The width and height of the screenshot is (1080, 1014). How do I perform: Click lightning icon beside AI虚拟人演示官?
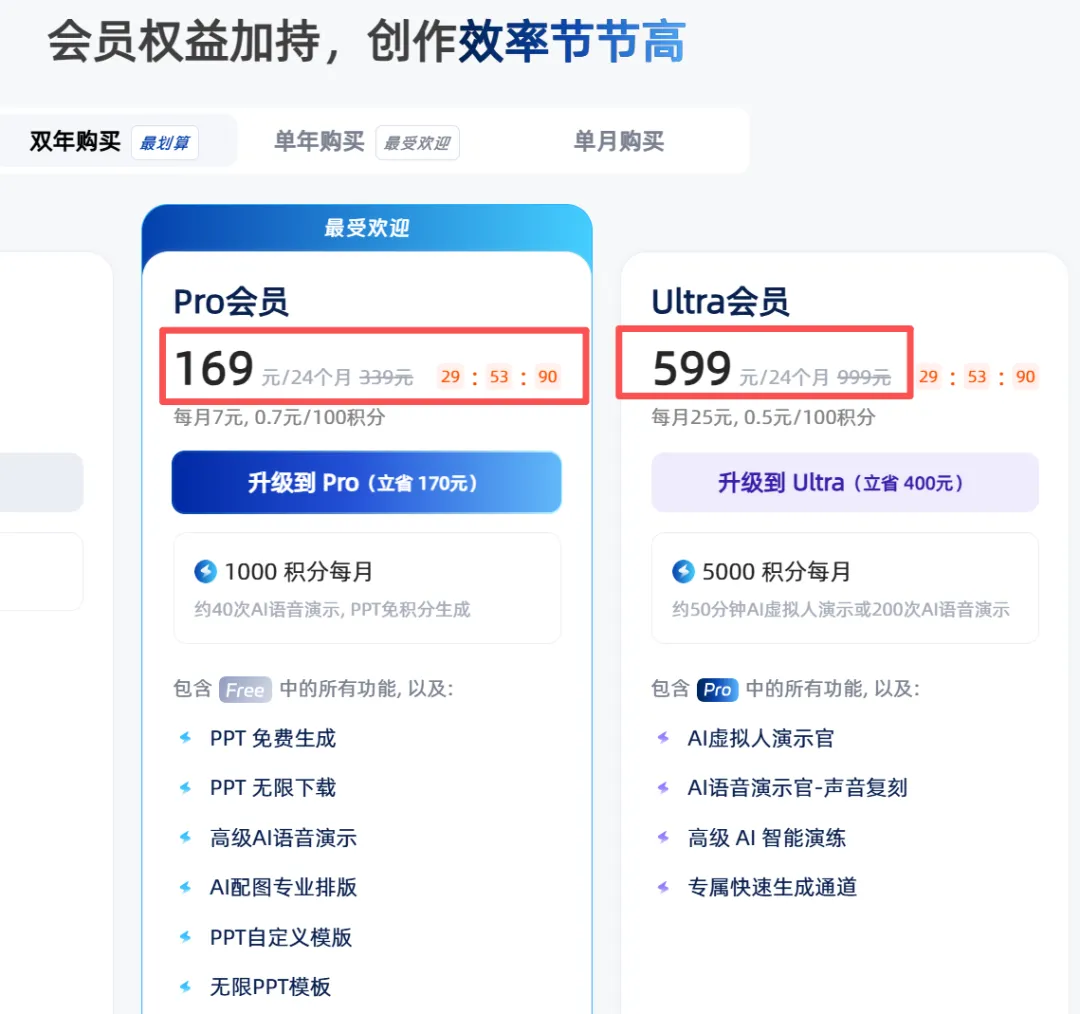pos(663,738)
